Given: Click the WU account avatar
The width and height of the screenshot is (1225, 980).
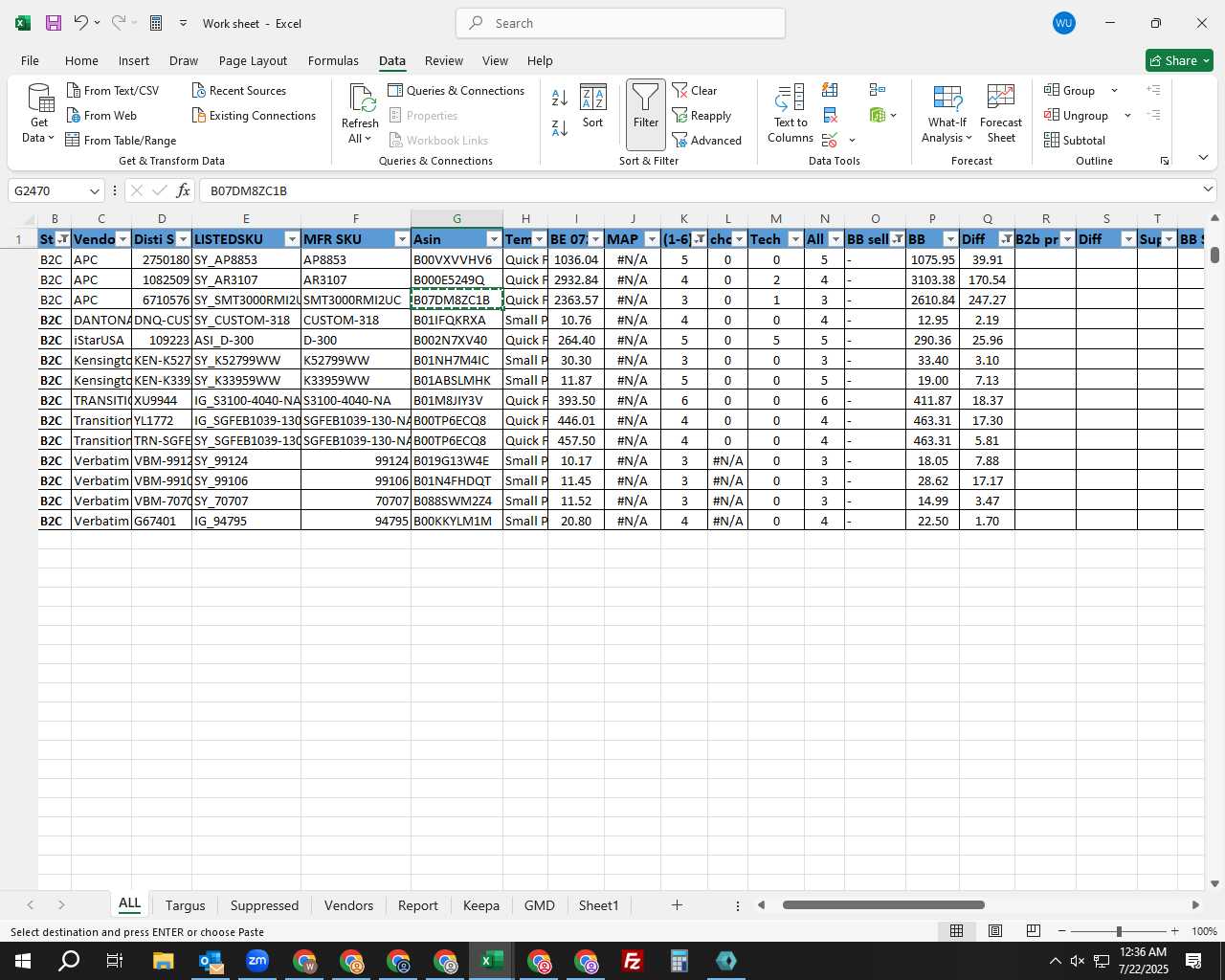Looking at the screenshot, I should [x=1063, y=23].
